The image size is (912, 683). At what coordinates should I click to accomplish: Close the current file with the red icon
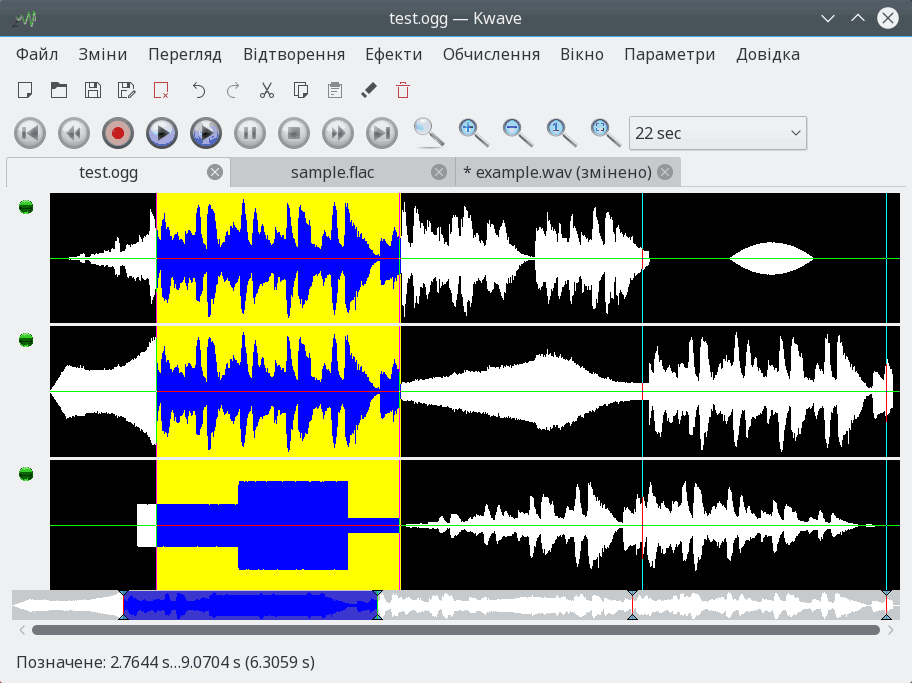point(161,90)
